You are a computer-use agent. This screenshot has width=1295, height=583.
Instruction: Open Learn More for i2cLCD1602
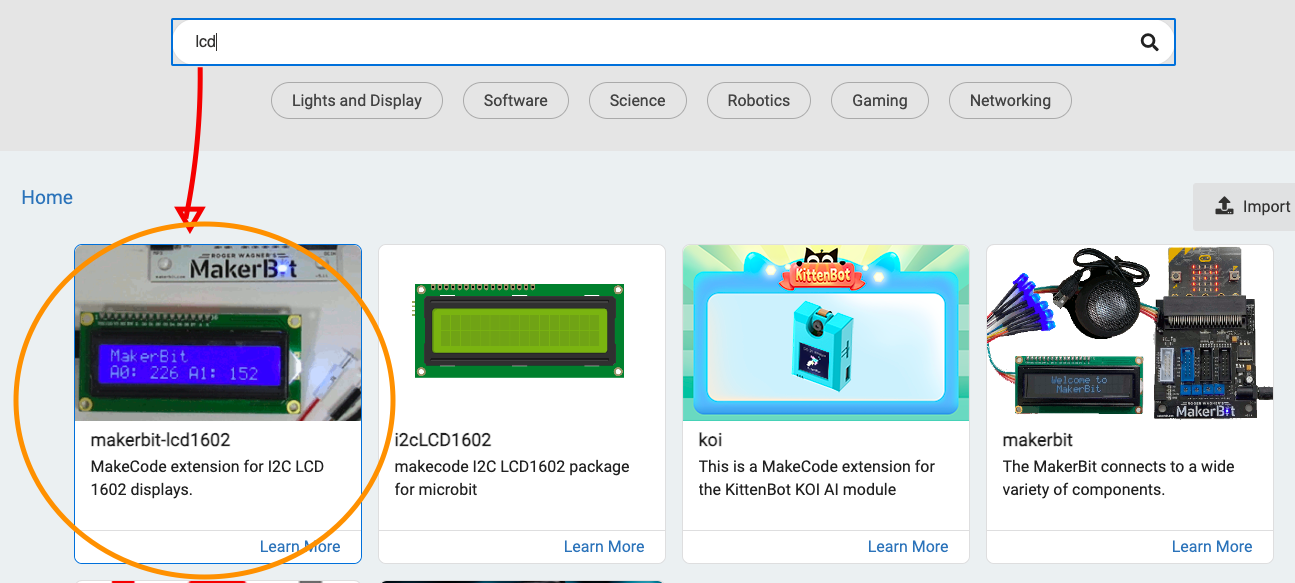(604, 546)
